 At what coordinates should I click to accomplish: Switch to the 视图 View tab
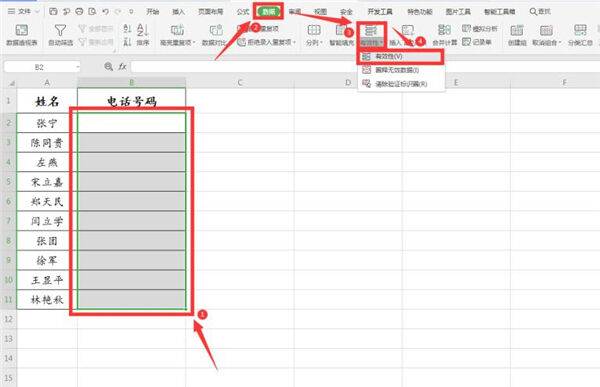(x=320, y=12)
